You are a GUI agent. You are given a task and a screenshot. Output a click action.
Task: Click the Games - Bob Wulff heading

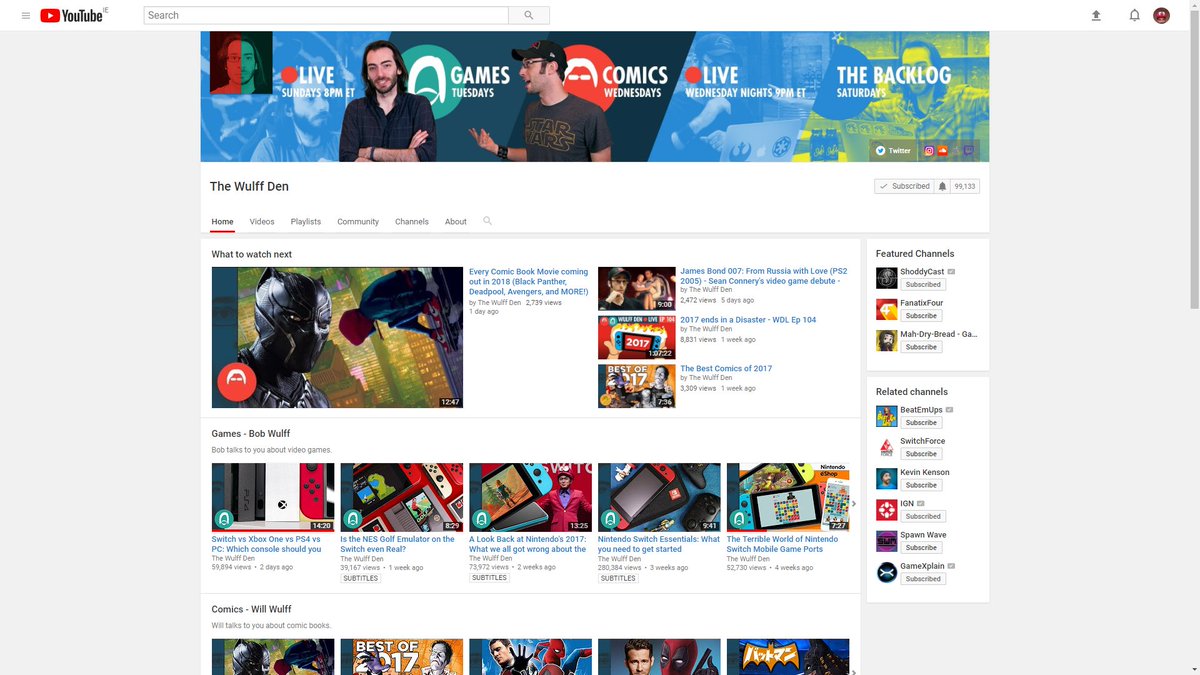click(251, 433)
